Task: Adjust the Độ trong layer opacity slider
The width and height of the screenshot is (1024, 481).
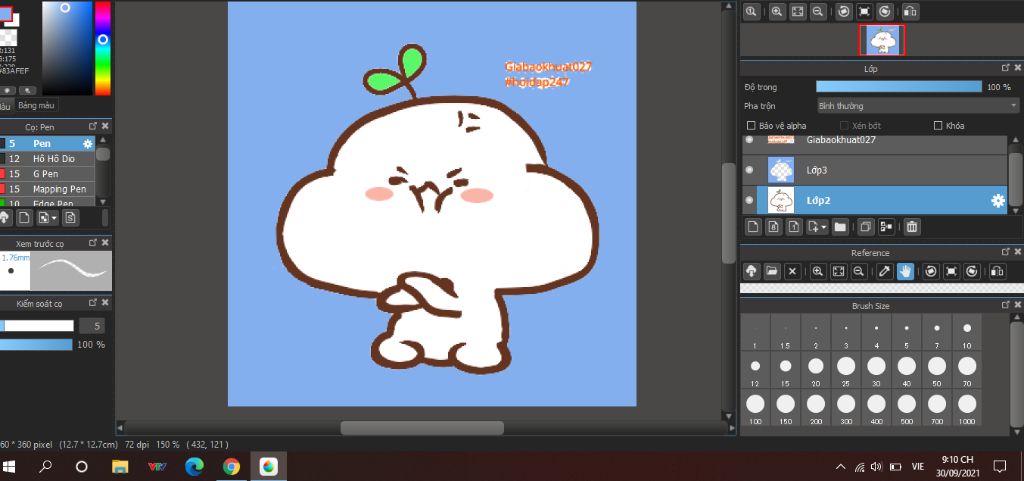Action: (x=899, y=86)
